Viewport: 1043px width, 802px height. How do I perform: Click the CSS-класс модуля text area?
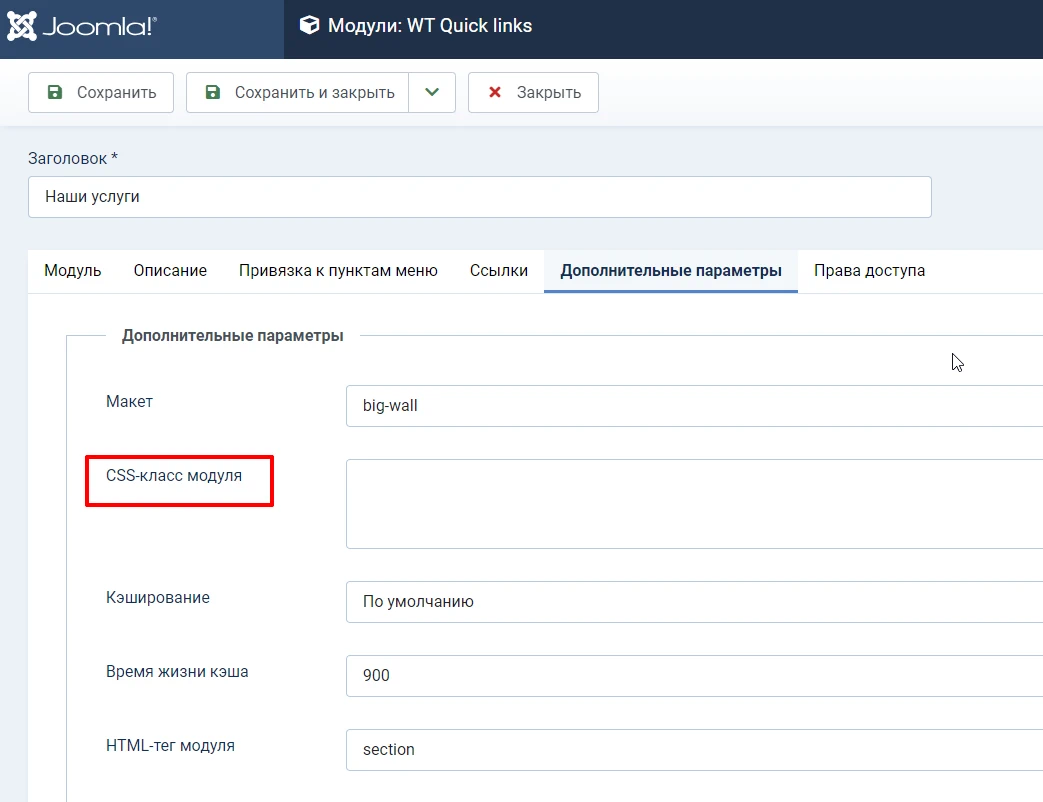point(694,503)
